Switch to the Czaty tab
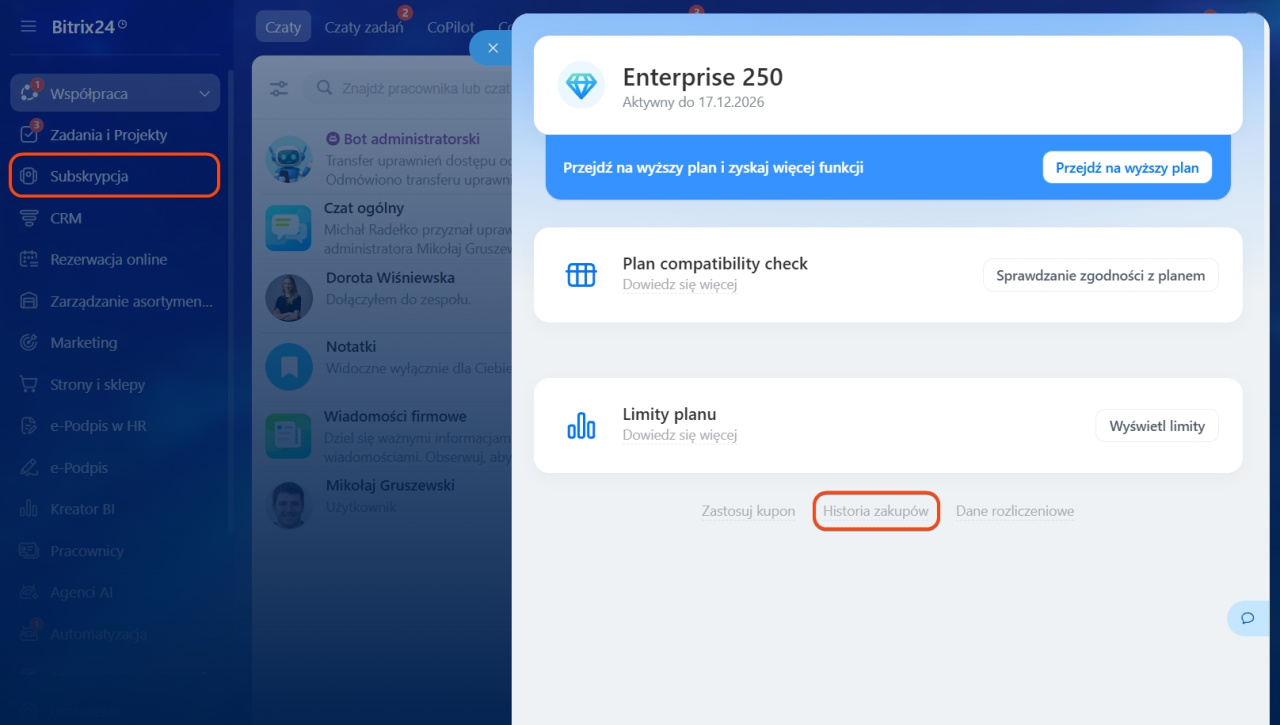The height and width of the screenshot is (725, 1280). (x=283, y=27)
